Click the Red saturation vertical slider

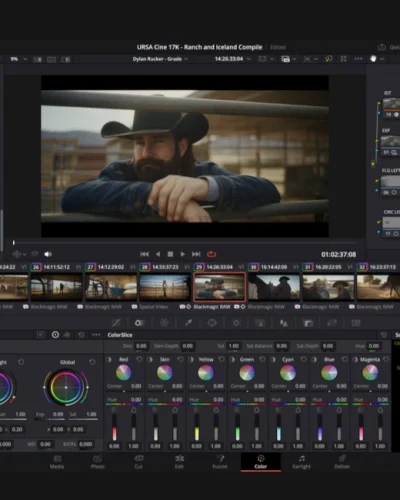coord(134,427)
